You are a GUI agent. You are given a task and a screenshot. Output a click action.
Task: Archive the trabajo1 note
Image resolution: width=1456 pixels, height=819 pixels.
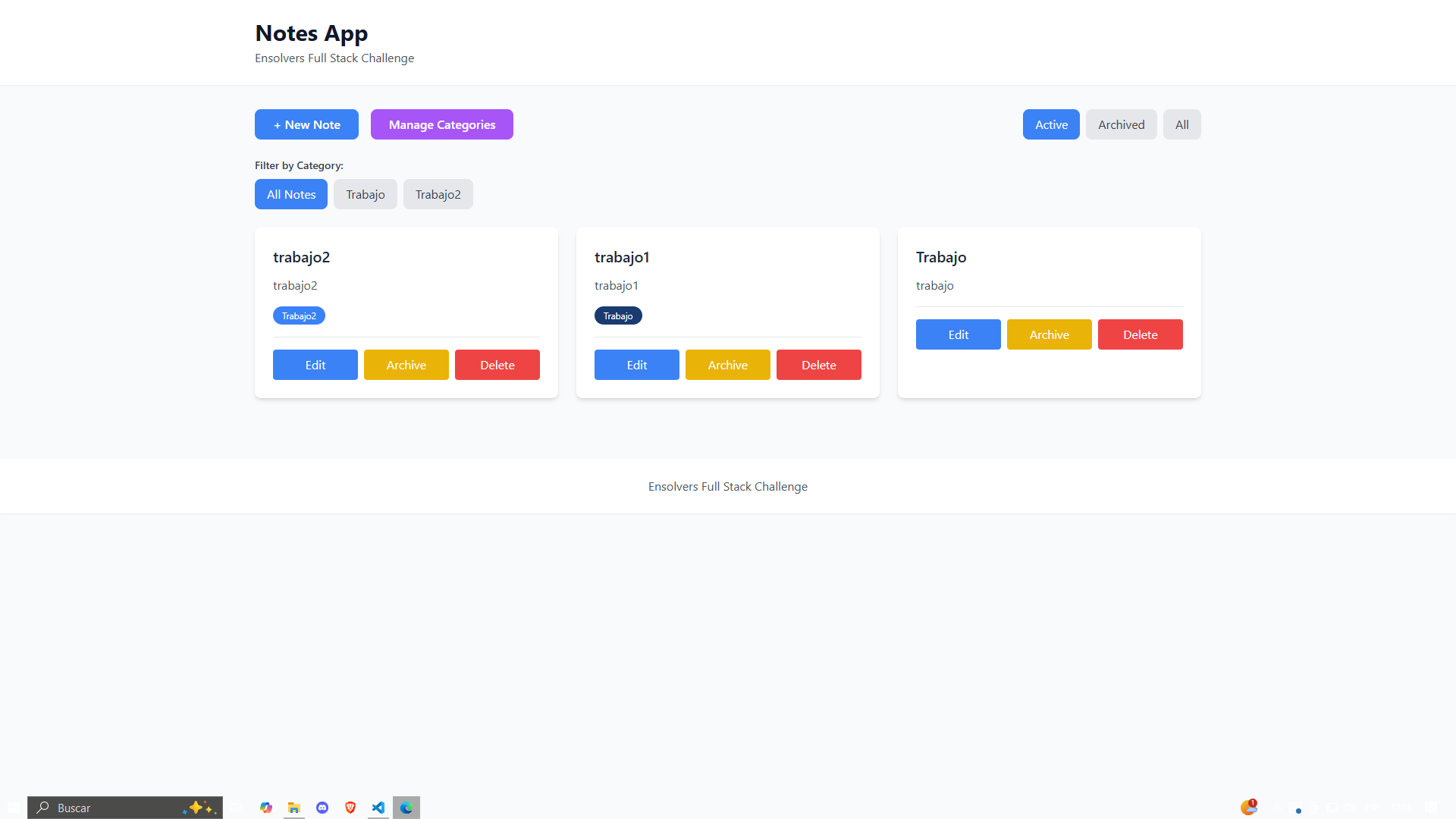coord(728,365)
